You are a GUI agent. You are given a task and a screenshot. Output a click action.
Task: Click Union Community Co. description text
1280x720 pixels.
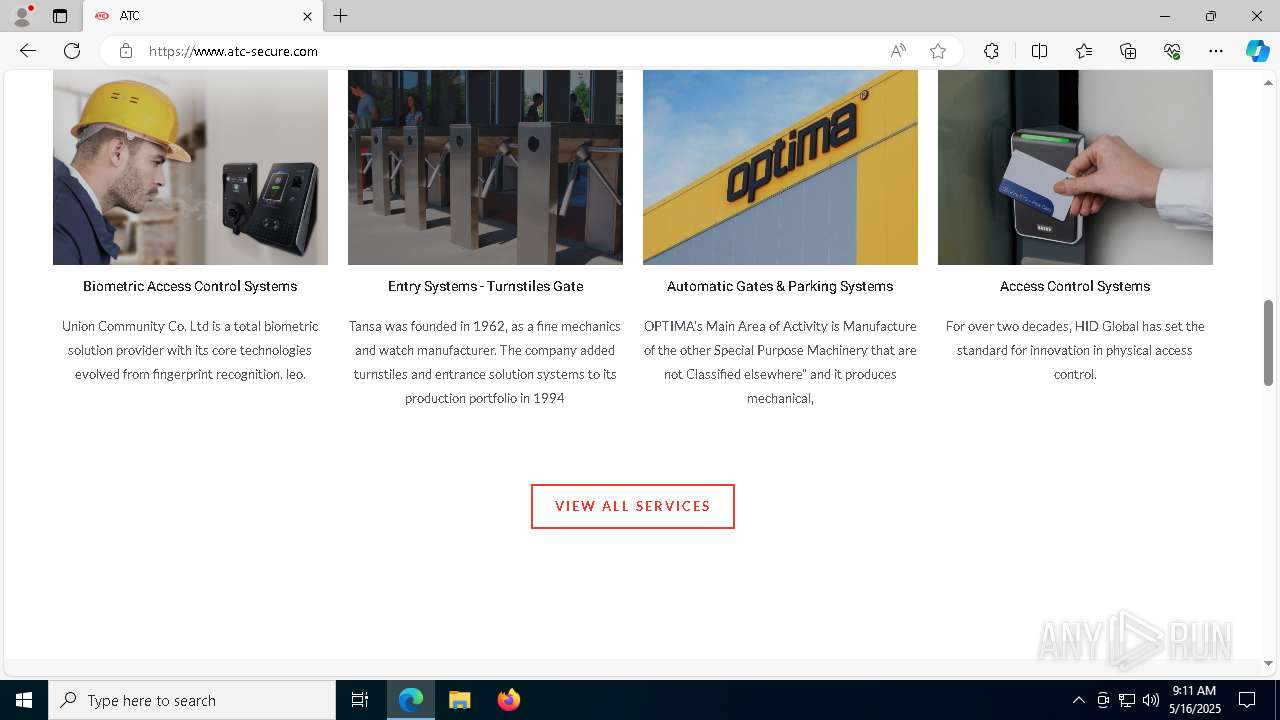pos(190,350)
